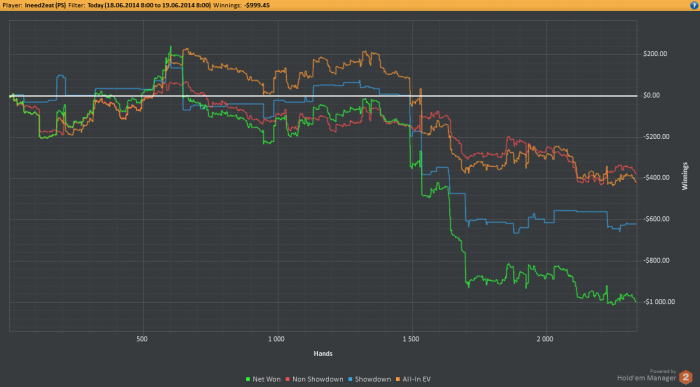700x387 pixels.
Task: Click the $0.00 axis label
Action: point(651,96)
